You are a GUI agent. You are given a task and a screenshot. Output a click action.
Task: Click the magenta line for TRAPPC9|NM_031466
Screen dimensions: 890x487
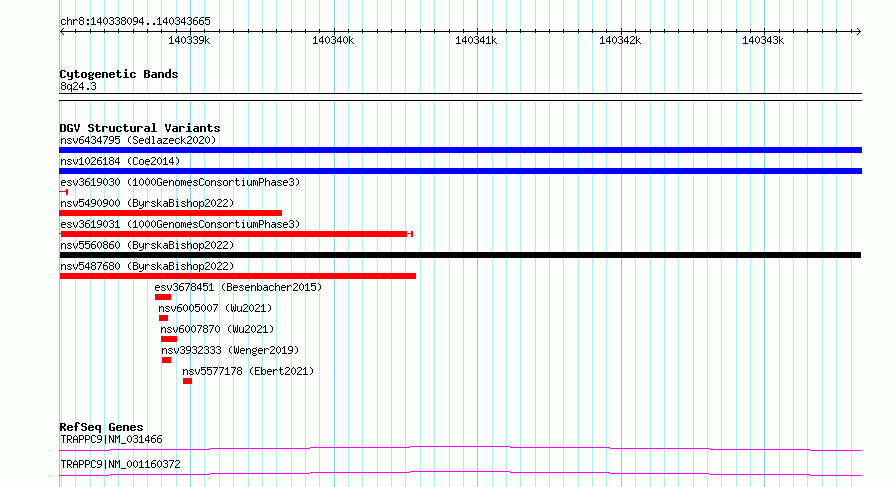click(x=460, y=448)
